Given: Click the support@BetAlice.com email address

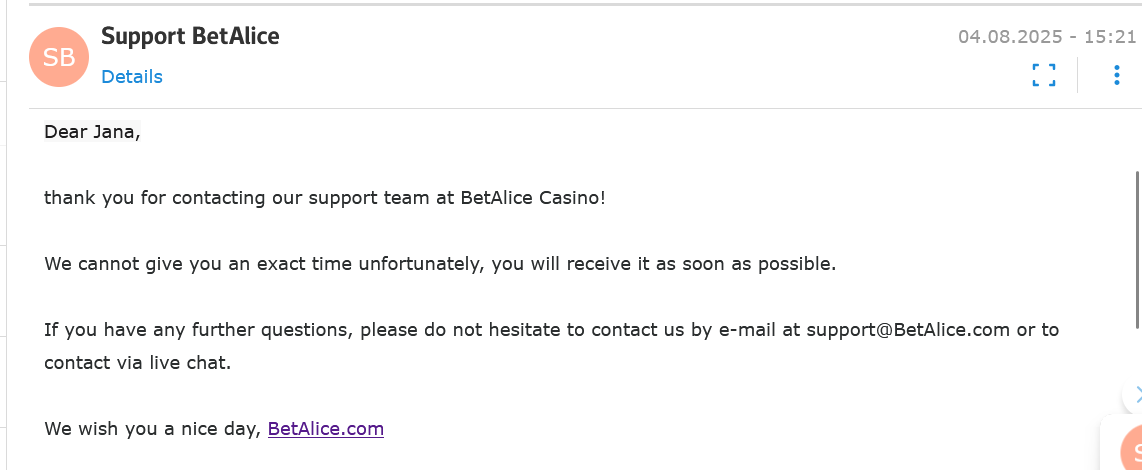Looking at the screenshot, I should click(x=908, y=330).
